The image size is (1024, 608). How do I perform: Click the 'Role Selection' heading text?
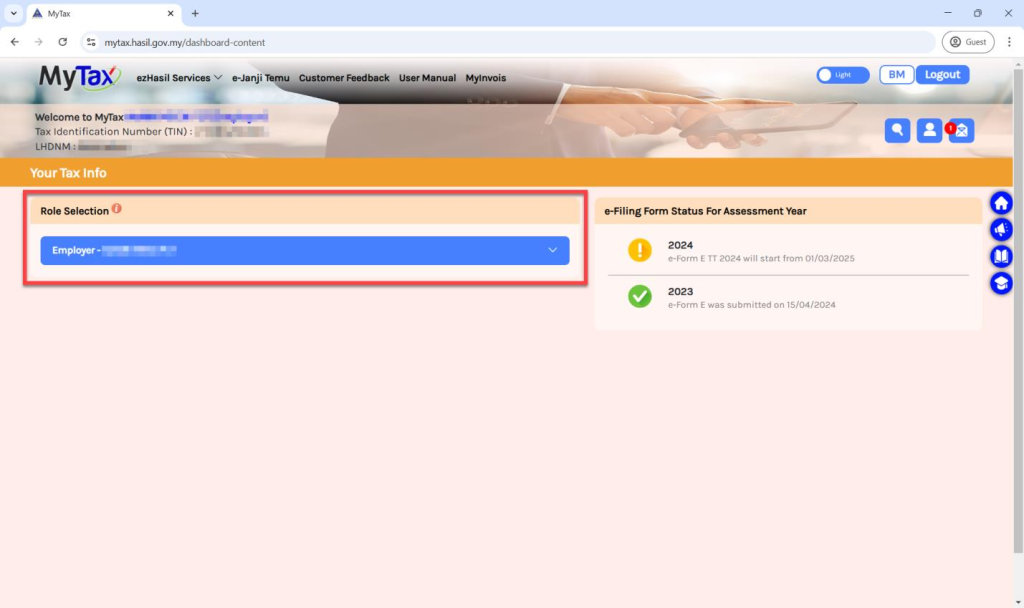tap(74, 211)
